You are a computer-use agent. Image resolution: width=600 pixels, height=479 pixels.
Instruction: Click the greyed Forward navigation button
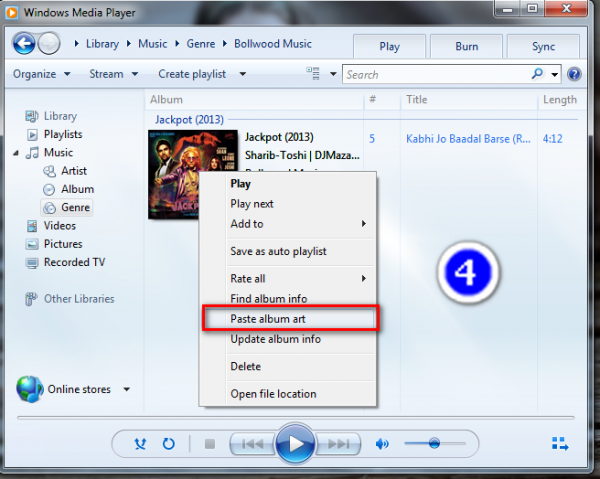coord(49,43)
